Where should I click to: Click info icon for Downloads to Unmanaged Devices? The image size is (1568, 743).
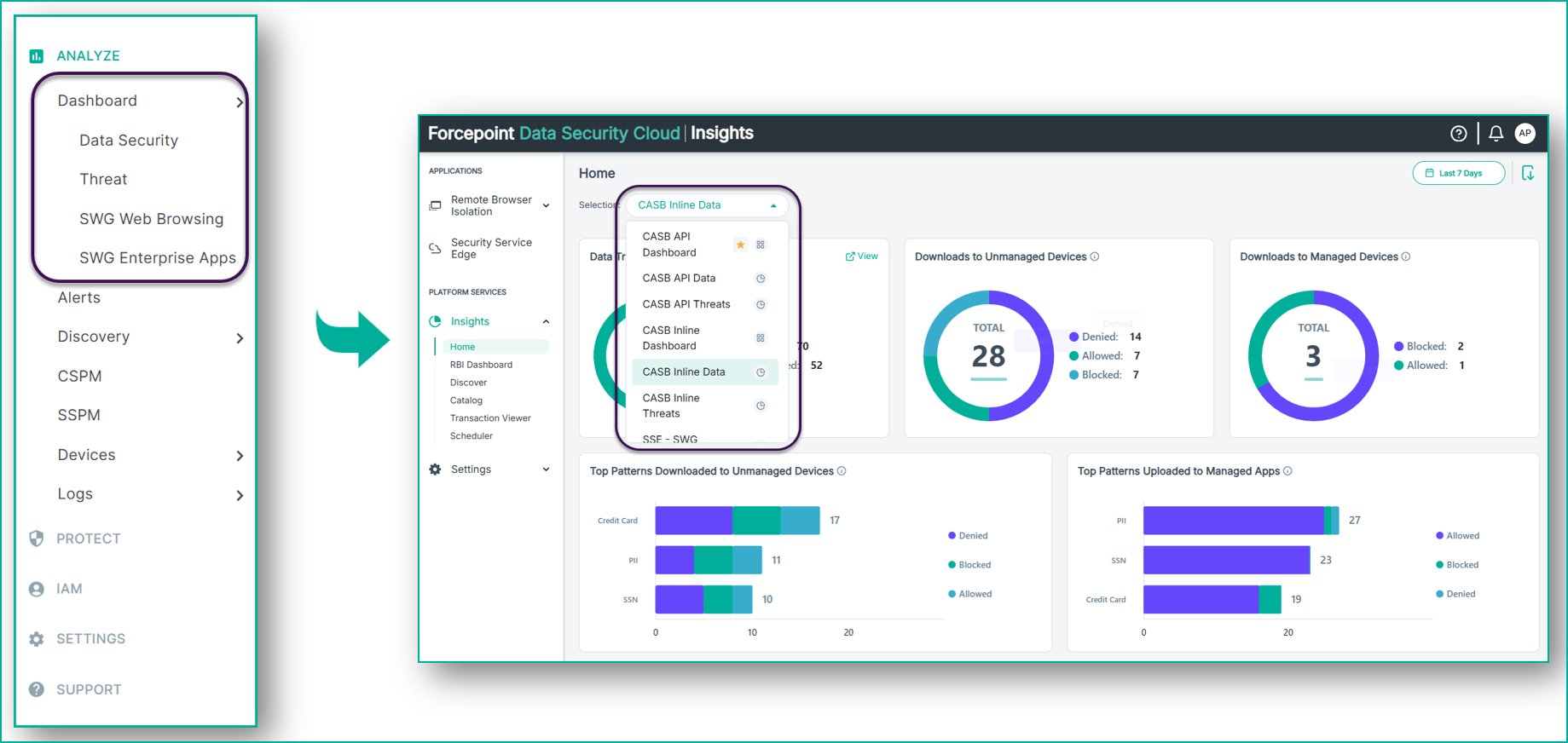pos(1095,256)
